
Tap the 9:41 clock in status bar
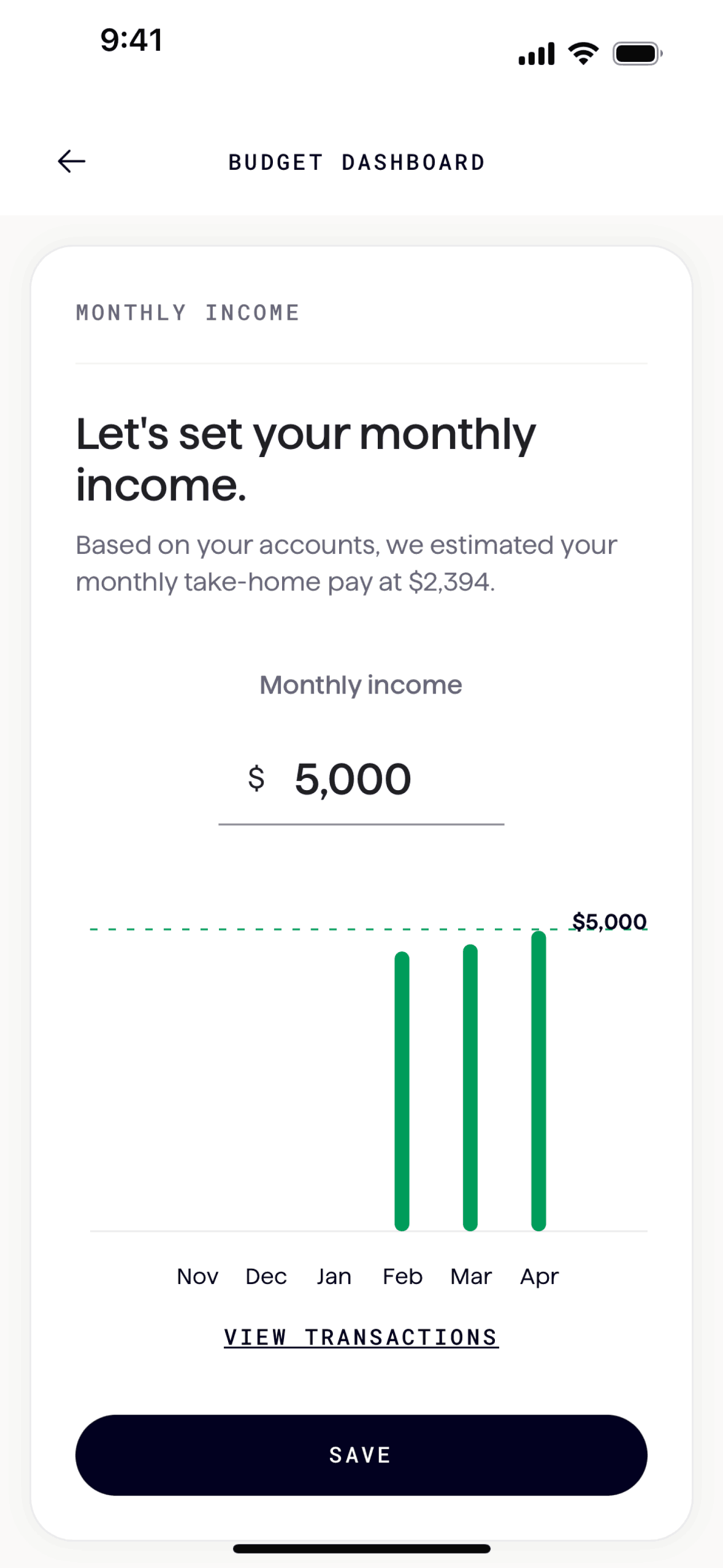tap(131, 40)
